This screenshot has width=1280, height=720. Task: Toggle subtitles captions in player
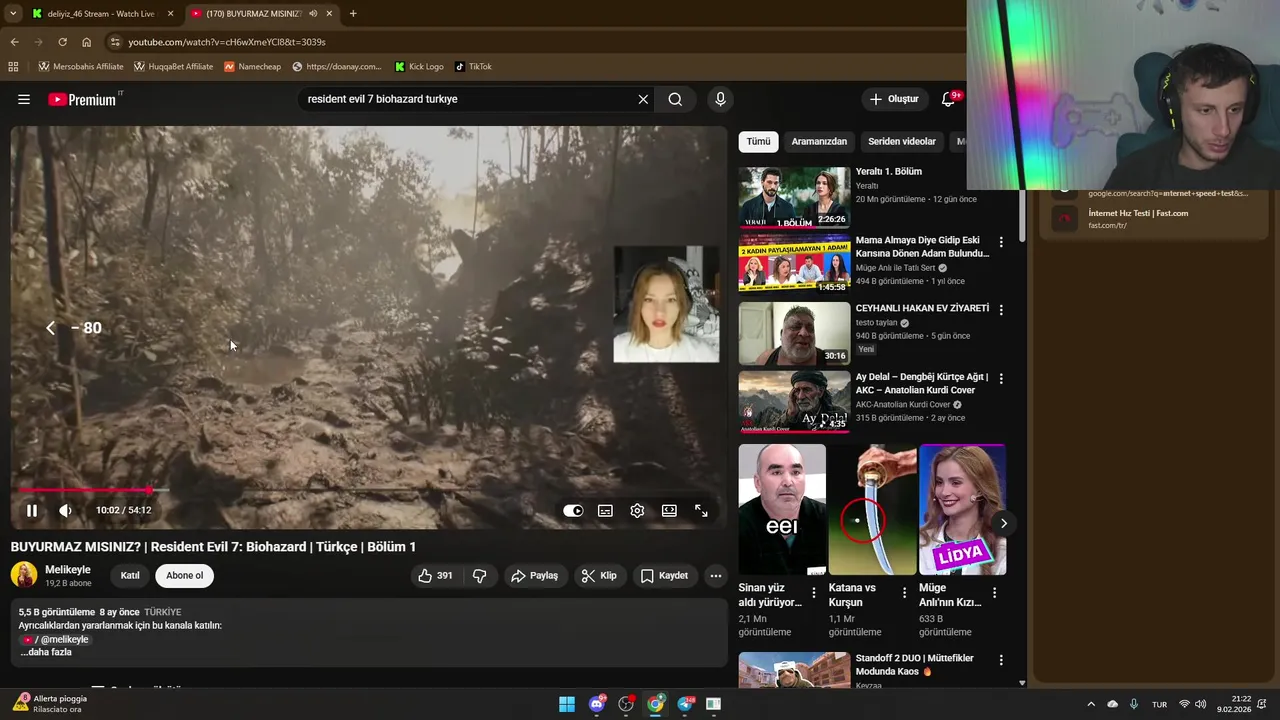pos(605,510)
